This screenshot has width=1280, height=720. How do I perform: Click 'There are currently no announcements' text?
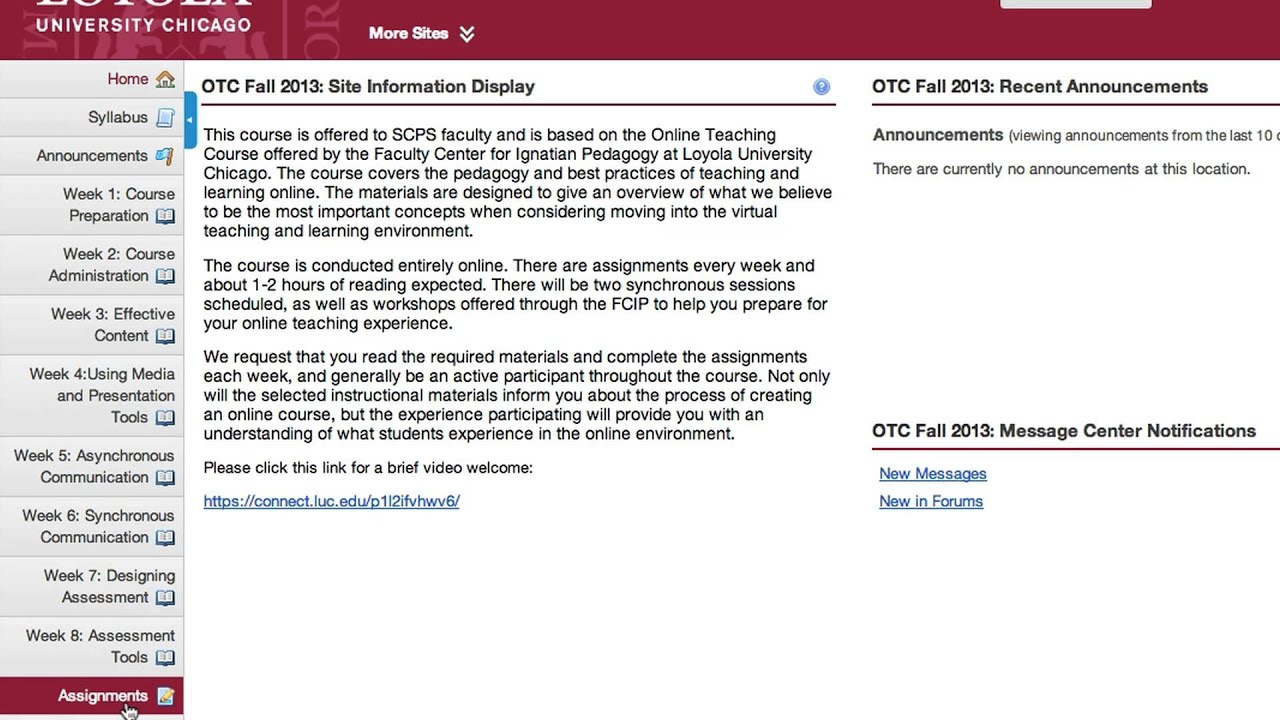tap(1062, 169)
